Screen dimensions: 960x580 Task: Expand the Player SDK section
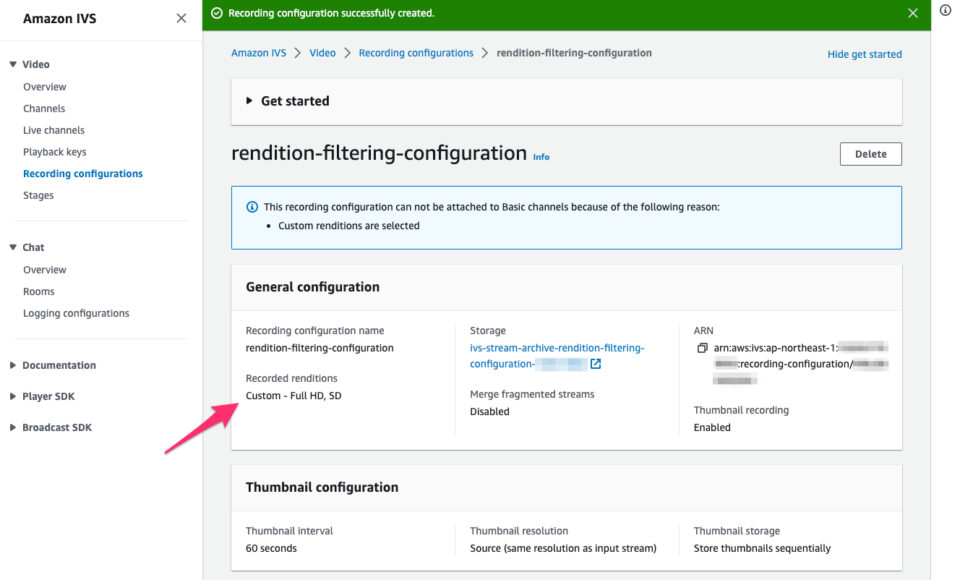[x=13, y=396]
